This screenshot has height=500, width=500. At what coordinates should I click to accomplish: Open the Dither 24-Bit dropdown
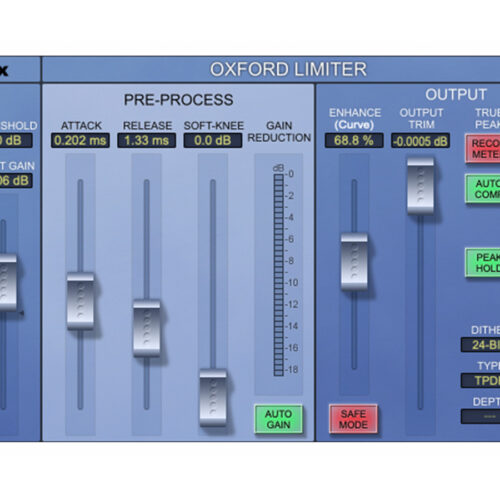tap(480, 345)
